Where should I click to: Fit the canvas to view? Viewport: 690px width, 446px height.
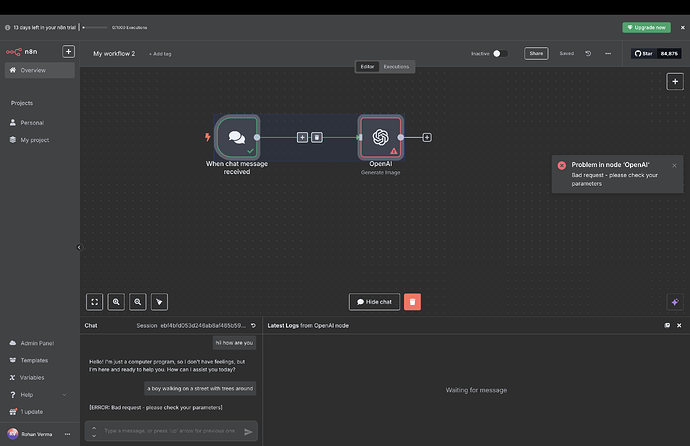[x=95, y=302]
